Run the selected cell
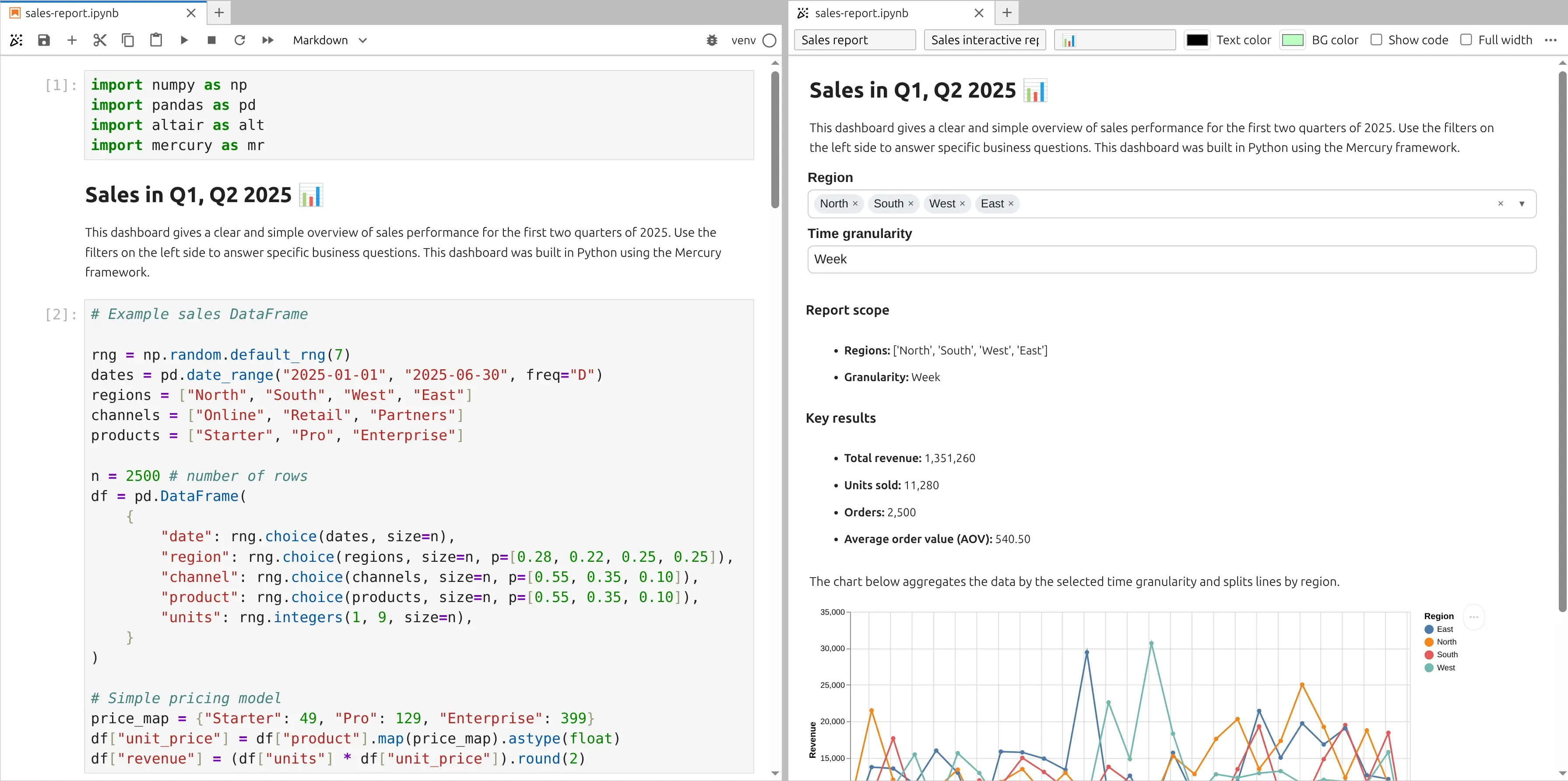 click(184, 40)
